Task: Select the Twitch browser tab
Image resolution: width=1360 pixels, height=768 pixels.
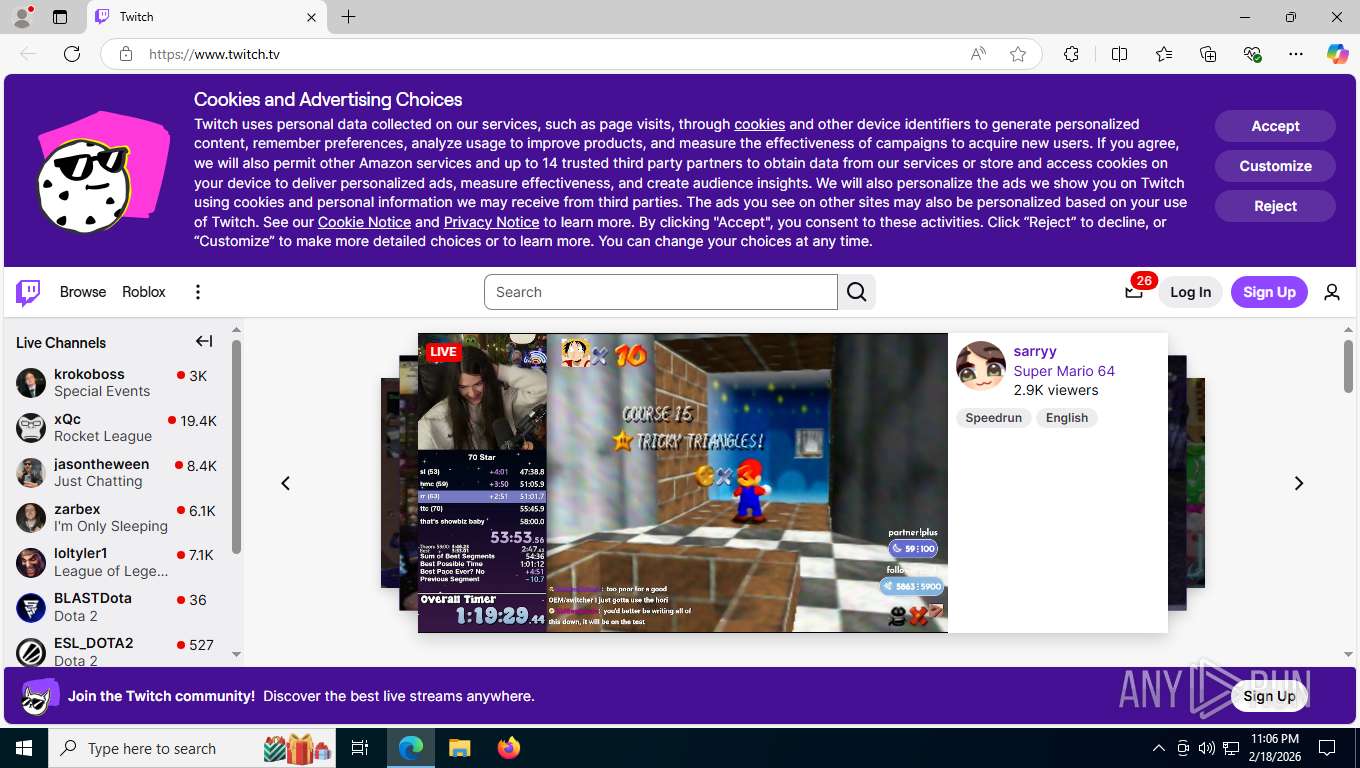Action: (x=205, y=17)
